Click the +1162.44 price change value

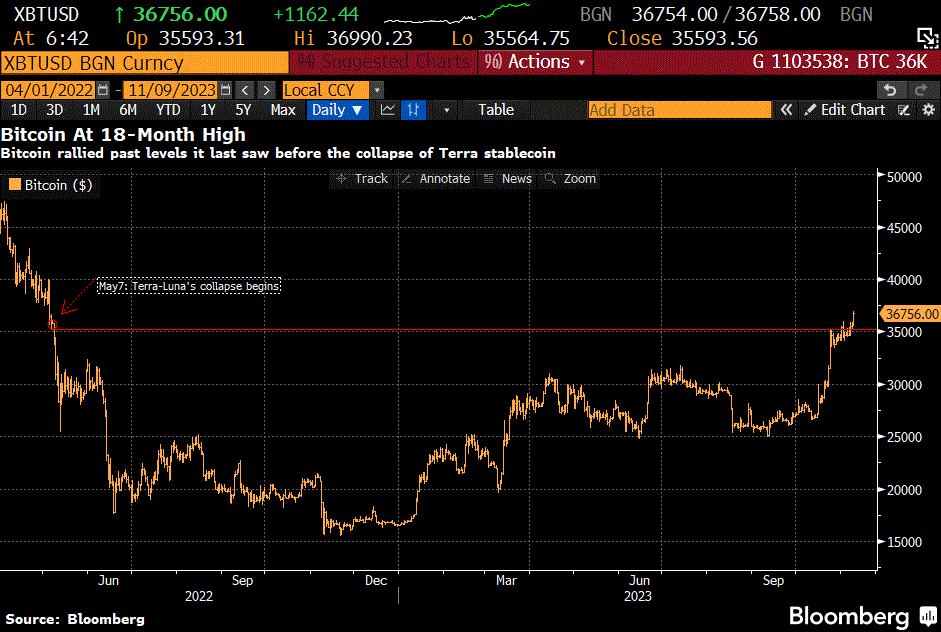(x=316, y=14)
